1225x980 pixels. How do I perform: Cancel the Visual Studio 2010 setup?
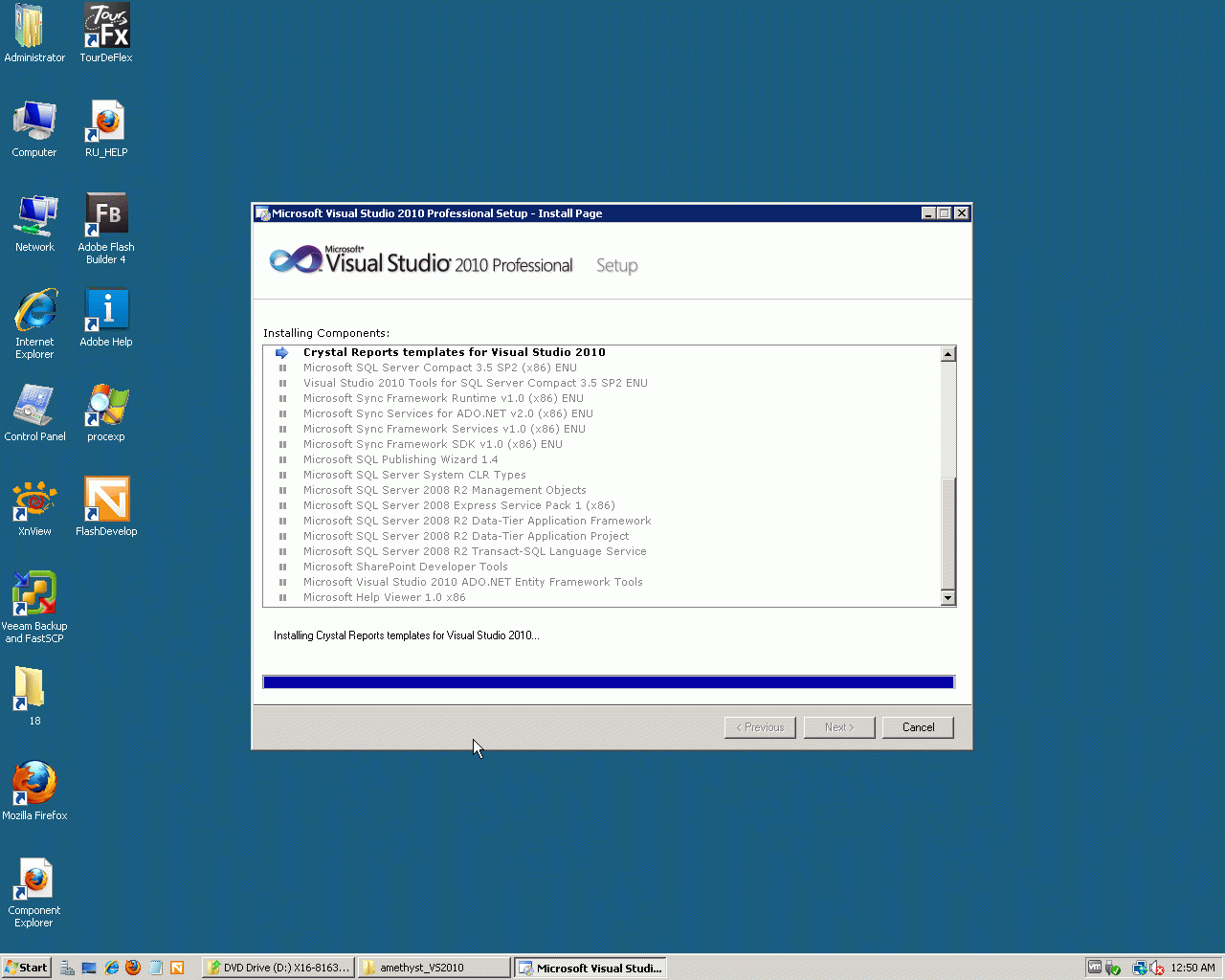click(x=918, y=727)
